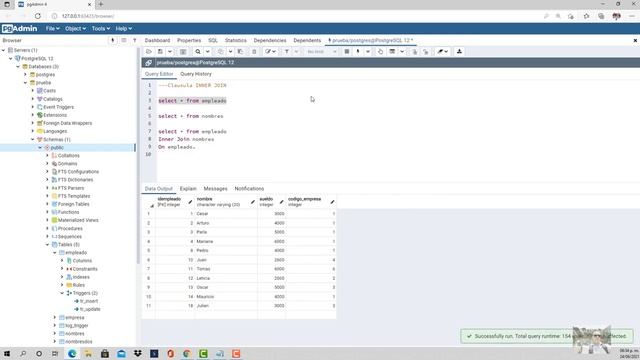The height and width of the screenshot is (360, 640).
Task: Expand the postgres database node
Action: 25,75
